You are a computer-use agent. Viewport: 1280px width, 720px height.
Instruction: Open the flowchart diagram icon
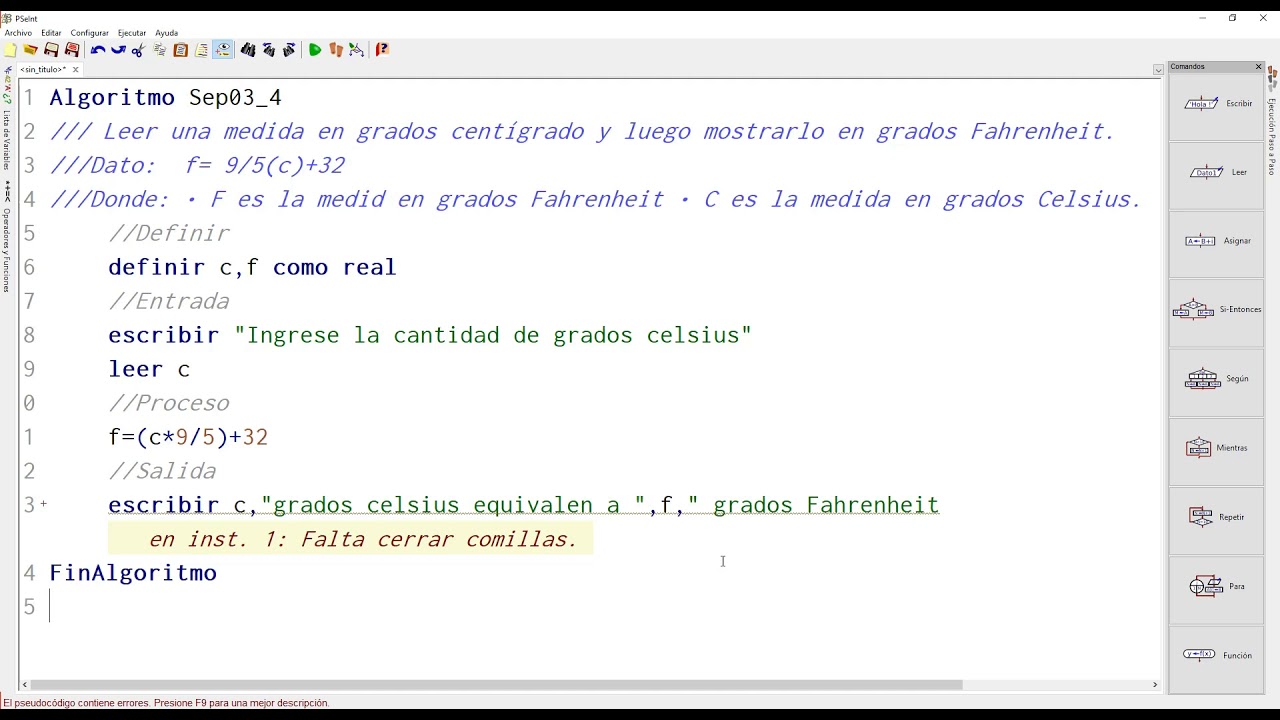coord(357,50)
